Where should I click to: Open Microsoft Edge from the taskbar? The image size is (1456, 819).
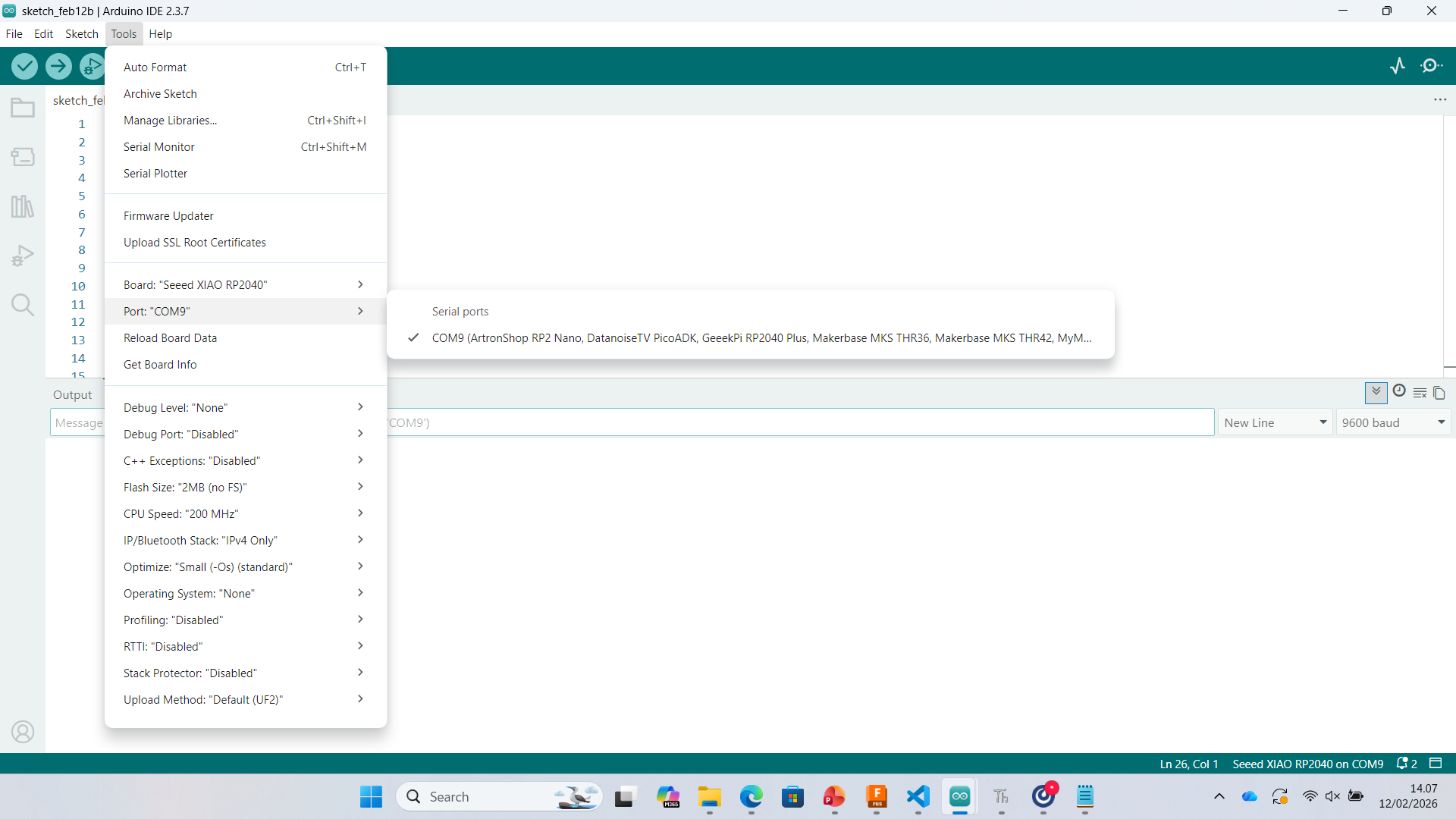(x=751, y=797)
